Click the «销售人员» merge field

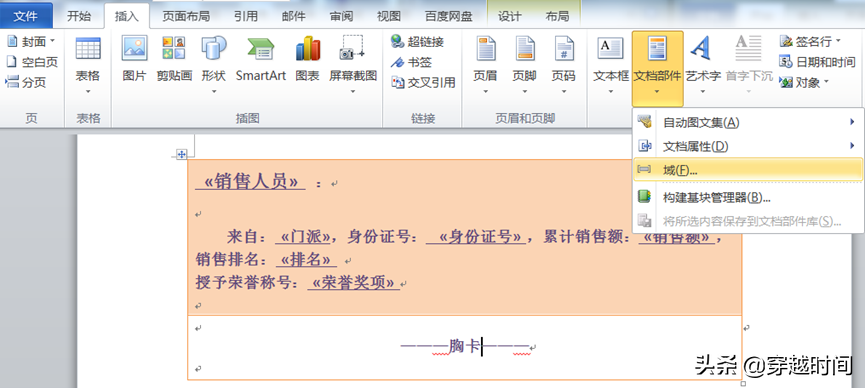point(251,181)
